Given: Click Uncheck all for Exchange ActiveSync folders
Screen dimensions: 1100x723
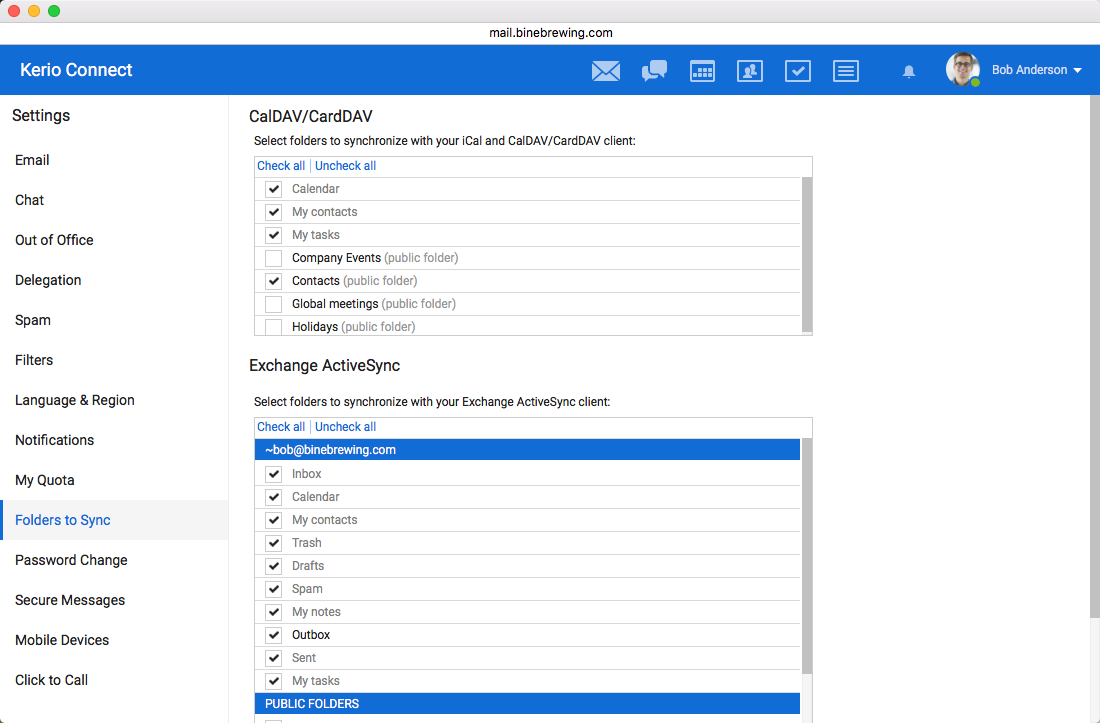Looking at the screenshot, I should [x=345, y=426].
